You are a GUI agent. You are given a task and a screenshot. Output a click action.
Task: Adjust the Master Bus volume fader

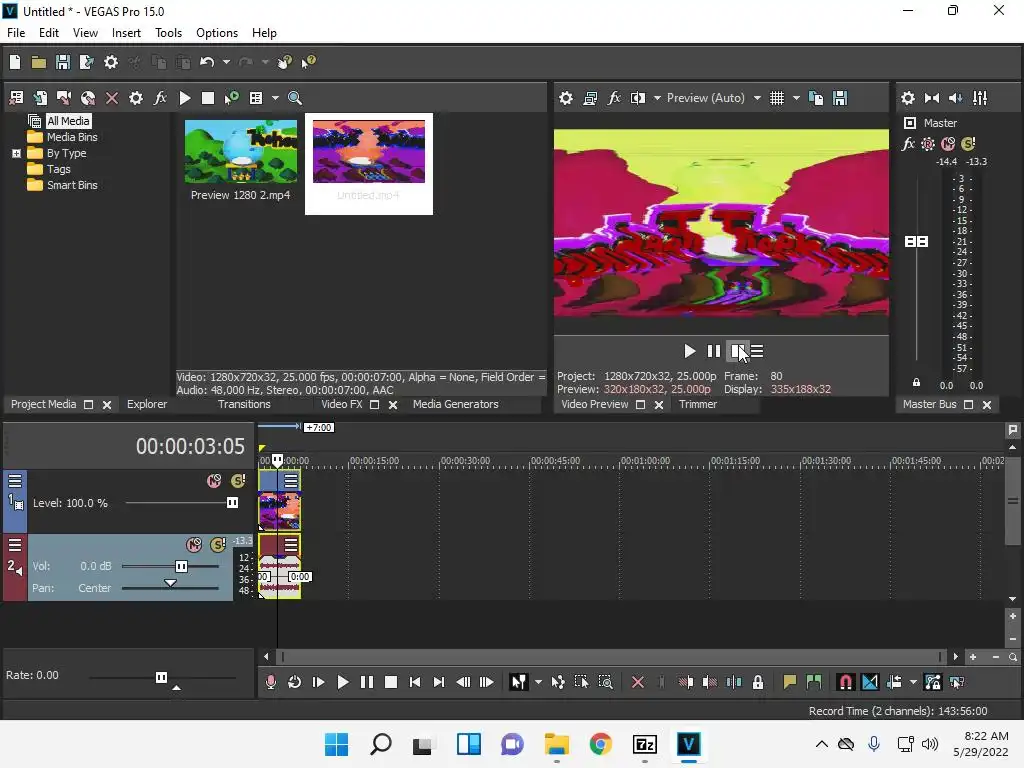916,242
